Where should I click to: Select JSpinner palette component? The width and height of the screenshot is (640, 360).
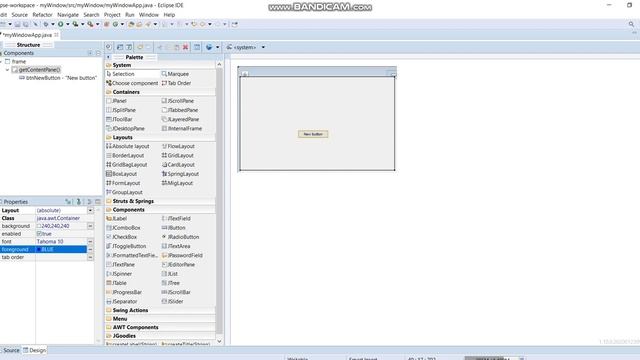tap(119, 274)
